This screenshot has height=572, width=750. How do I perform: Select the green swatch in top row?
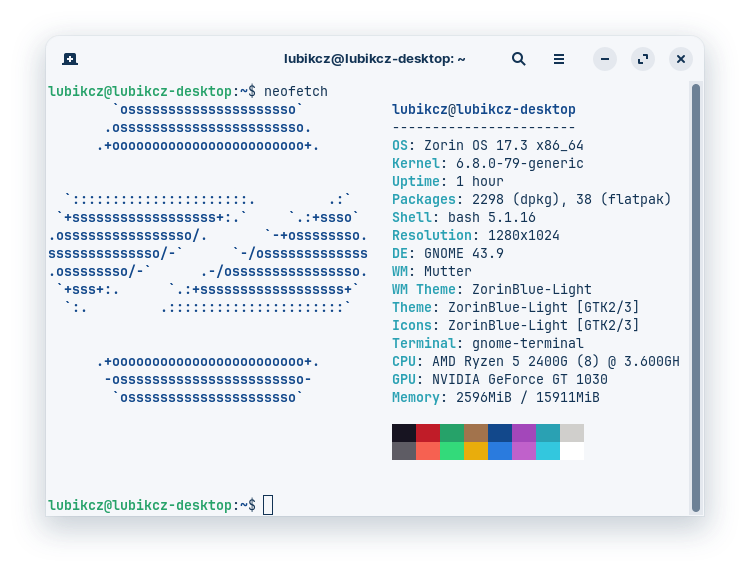(x=452, y=433)
